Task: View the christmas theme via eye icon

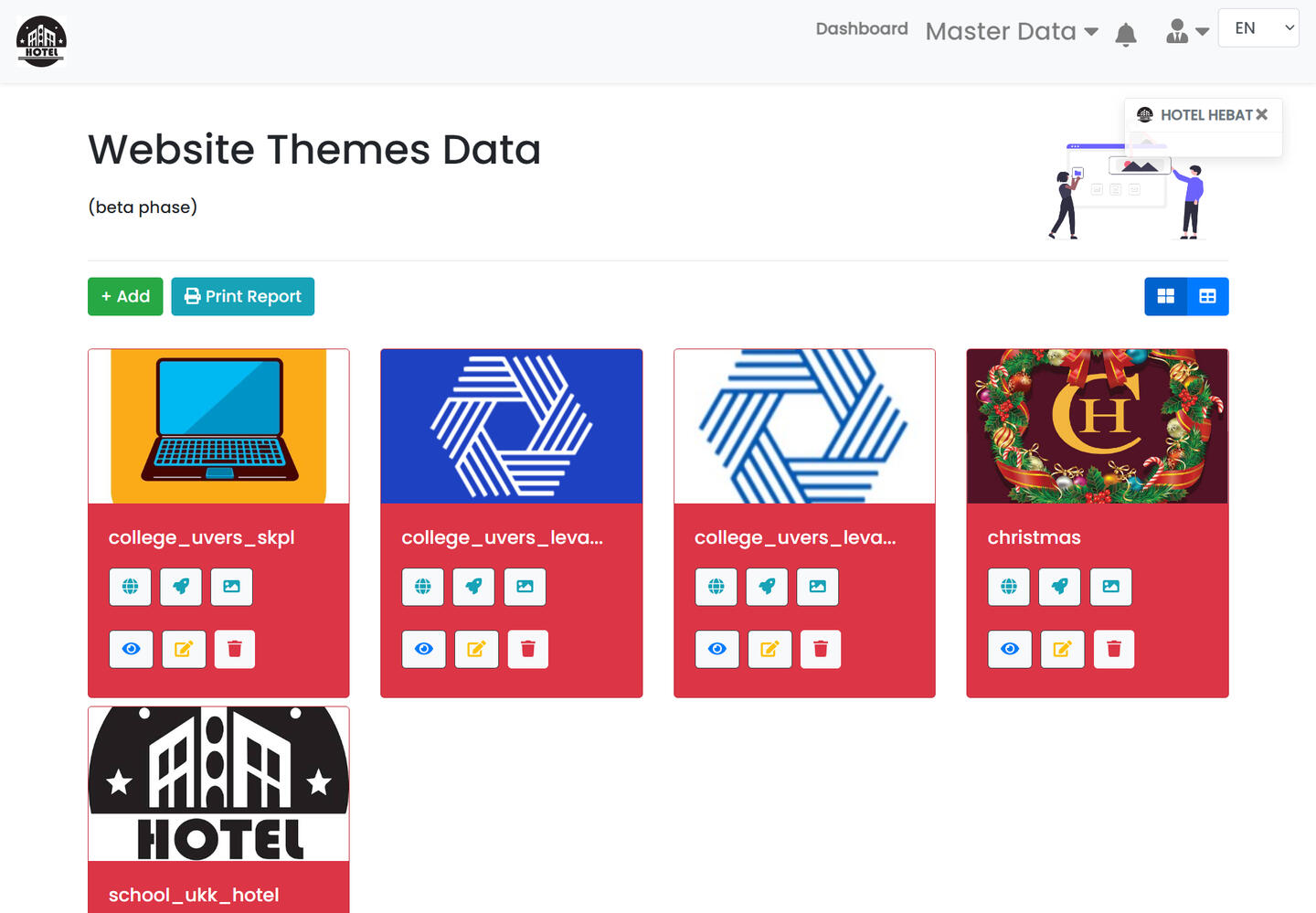Action: [1010, 649]
